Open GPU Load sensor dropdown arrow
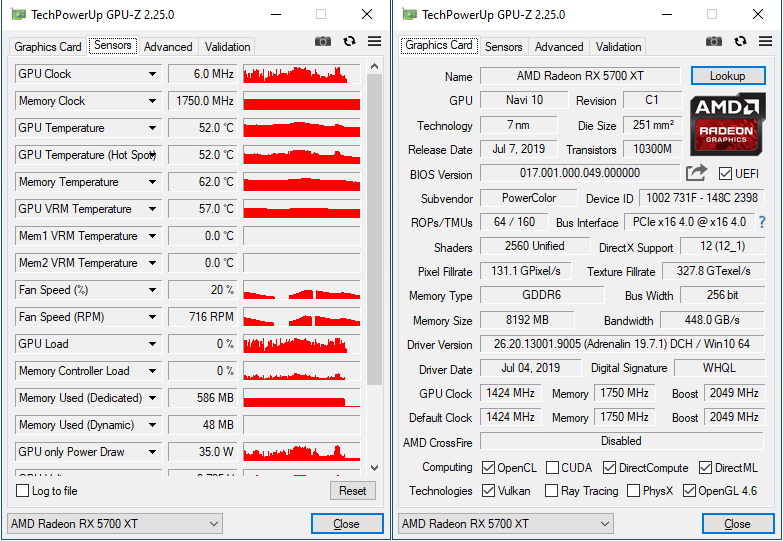Viewport: 783px width, 541px height. point(152,344)
